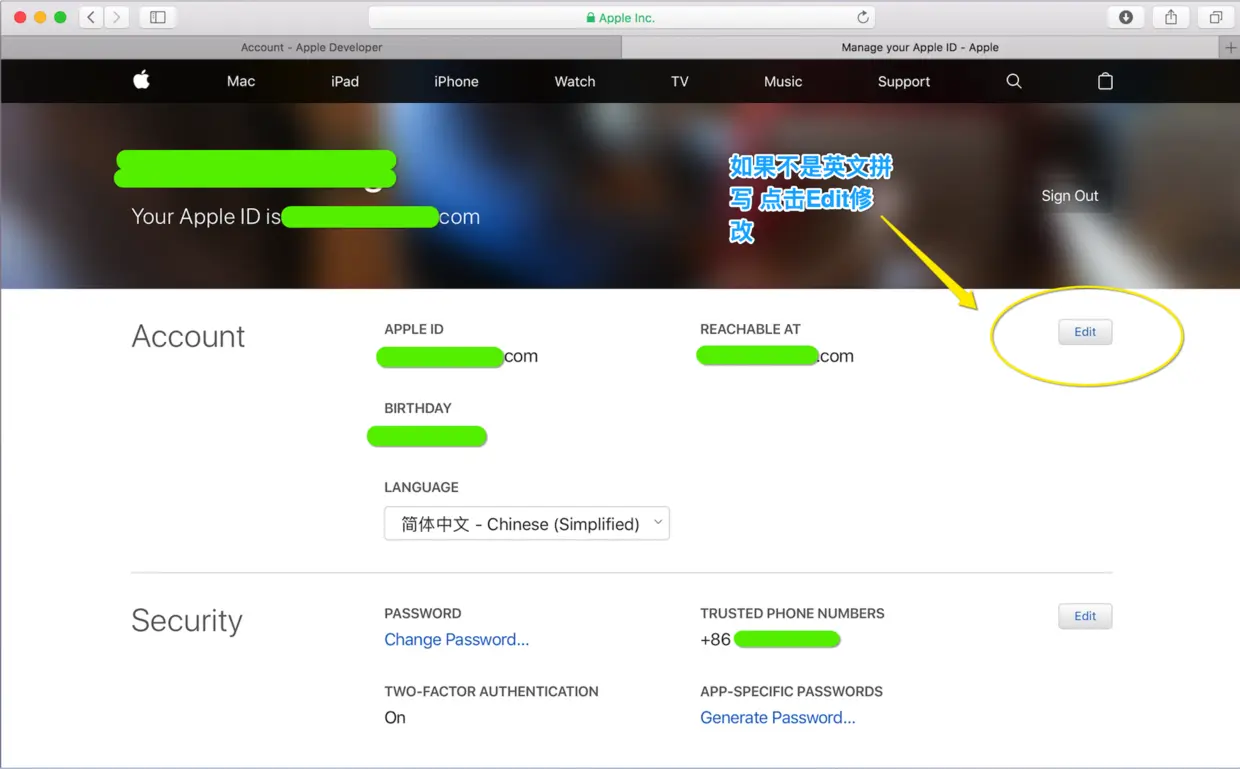The width and height of the screenshot is (1240, 769).
Task: Select Manage your Apple ID tab
Action: coord(920,47)
